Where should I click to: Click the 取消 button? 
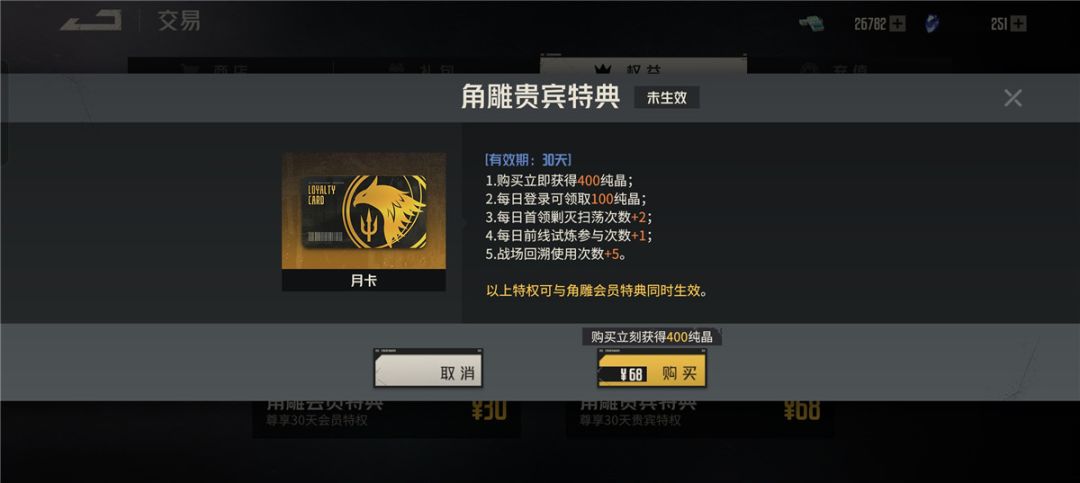click(428, 368)
